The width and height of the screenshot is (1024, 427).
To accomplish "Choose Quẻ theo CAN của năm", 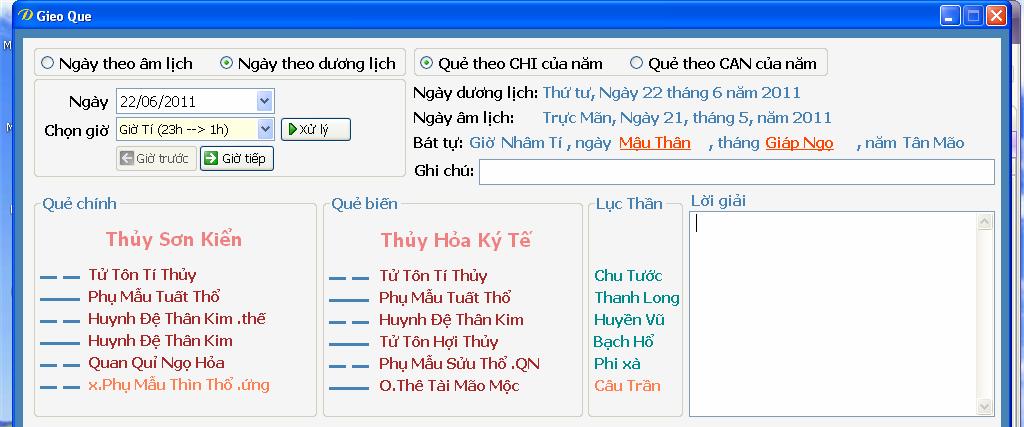I will 636,63.
